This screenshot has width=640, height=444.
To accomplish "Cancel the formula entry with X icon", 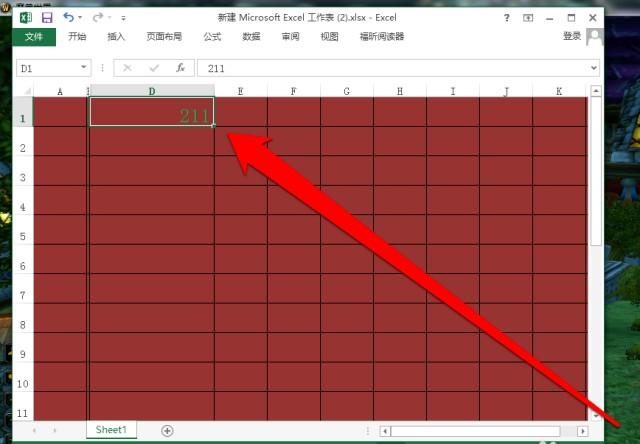I will tap(127, 68).
